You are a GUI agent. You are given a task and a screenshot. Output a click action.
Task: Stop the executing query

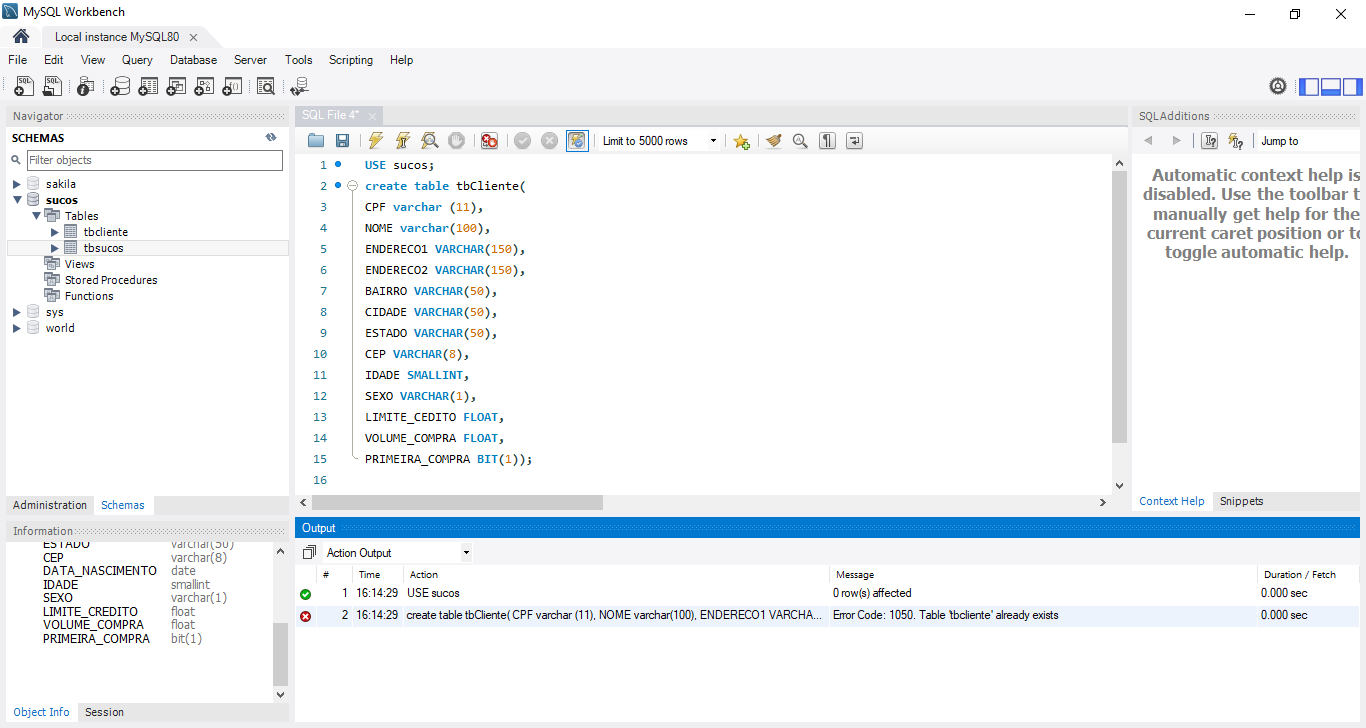coord(456,141)
